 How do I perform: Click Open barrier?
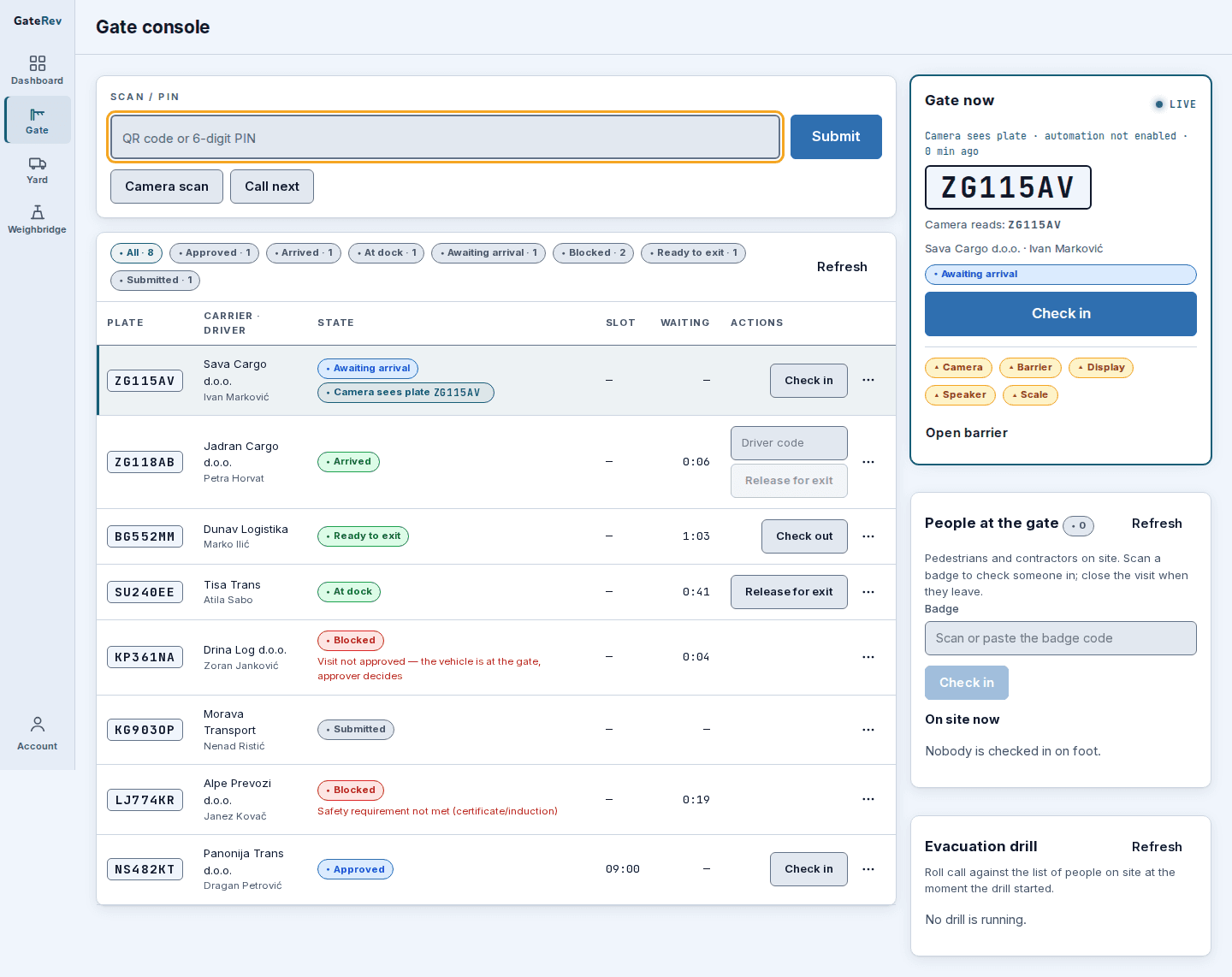click(x=967, y=433)
